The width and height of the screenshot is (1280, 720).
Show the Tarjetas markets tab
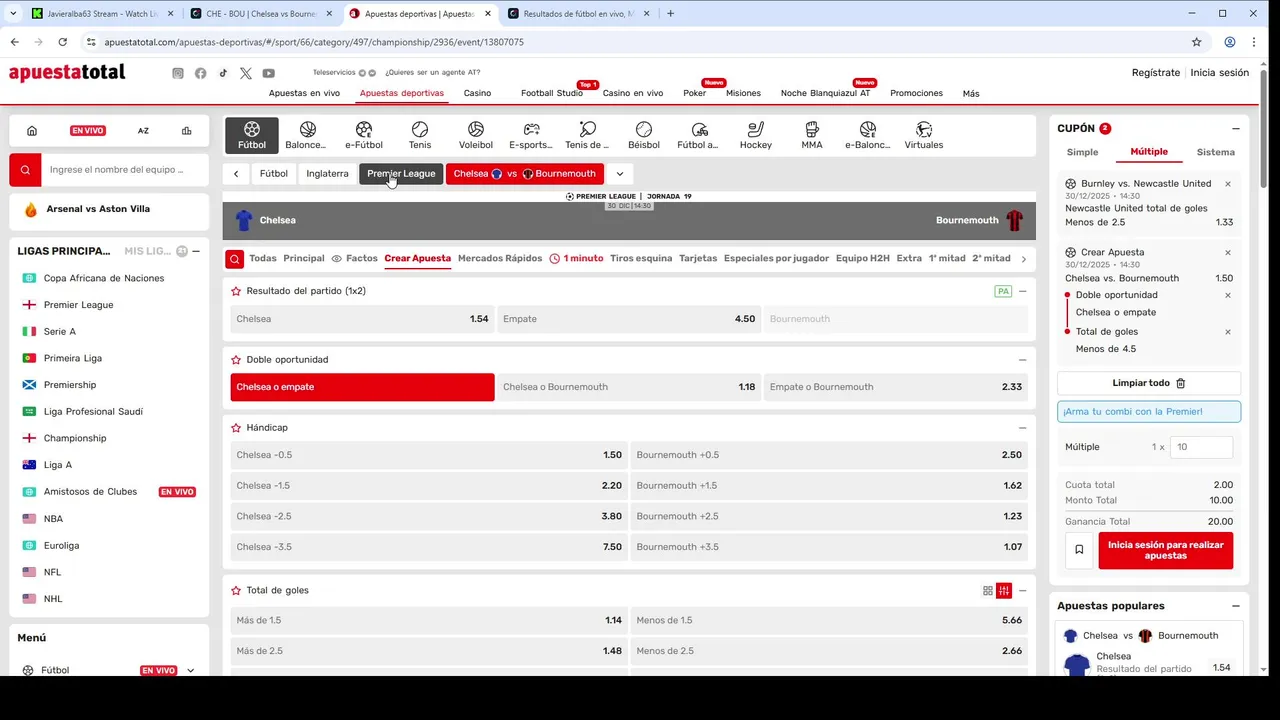(698, 258)
